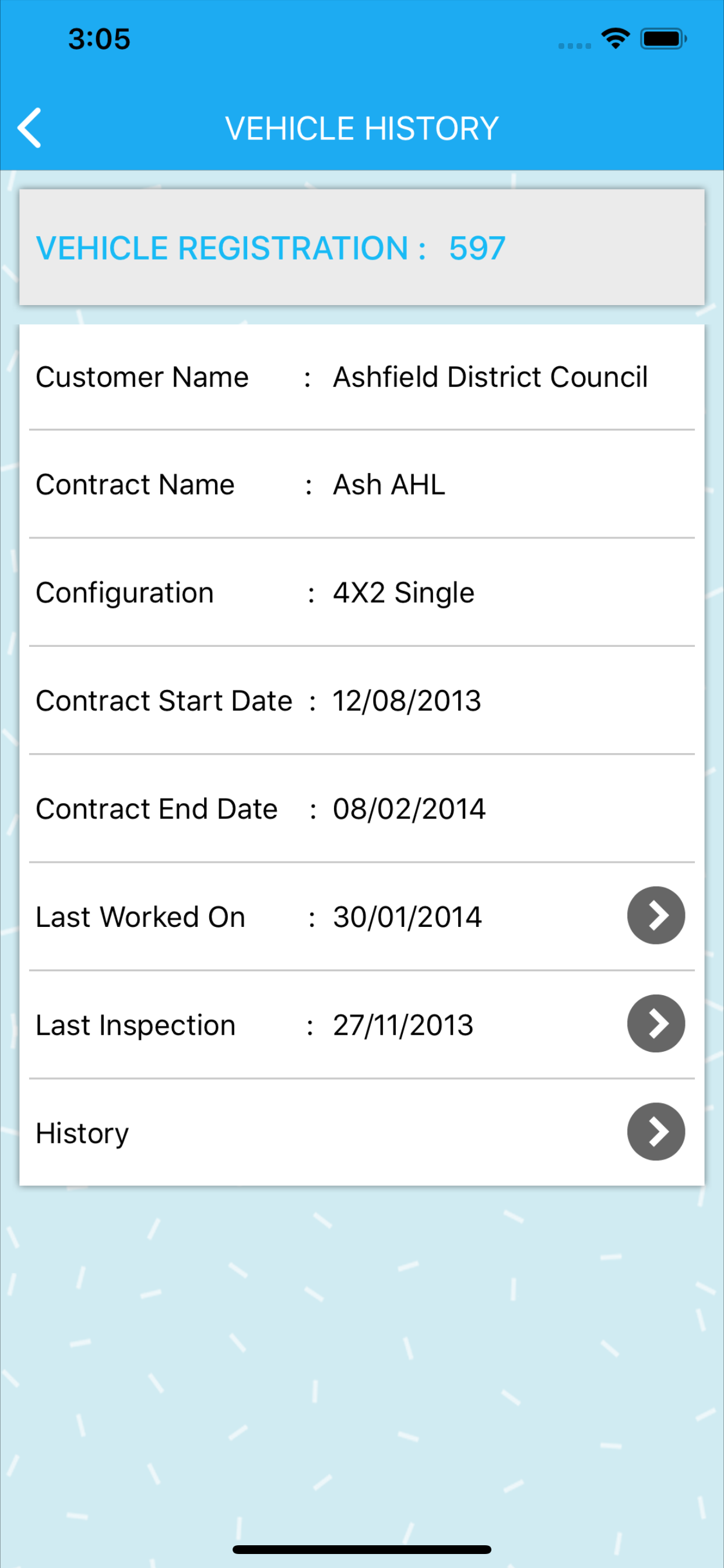Tap the Wi-Fi status icon
This screenshot has height=1568, width=724.
click(615, 39)
